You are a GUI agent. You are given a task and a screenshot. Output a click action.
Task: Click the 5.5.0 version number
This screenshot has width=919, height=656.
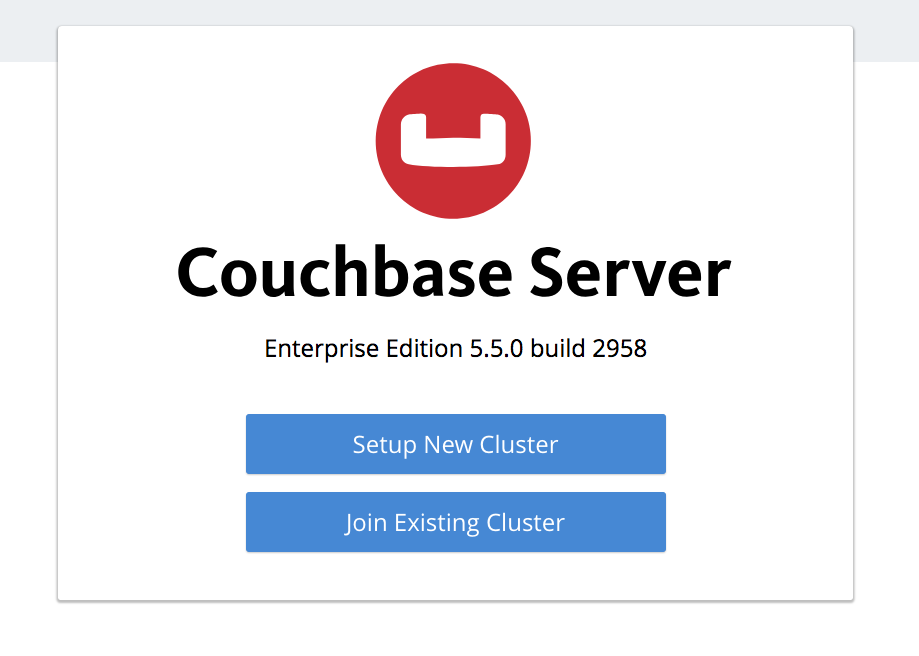coord(496,349)
